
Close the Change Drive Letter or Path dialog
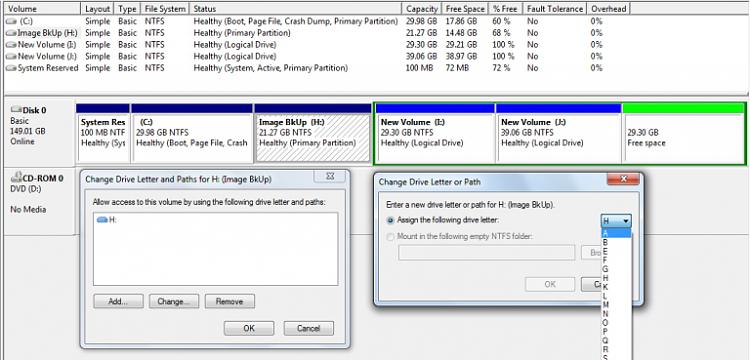pos(623,179)
